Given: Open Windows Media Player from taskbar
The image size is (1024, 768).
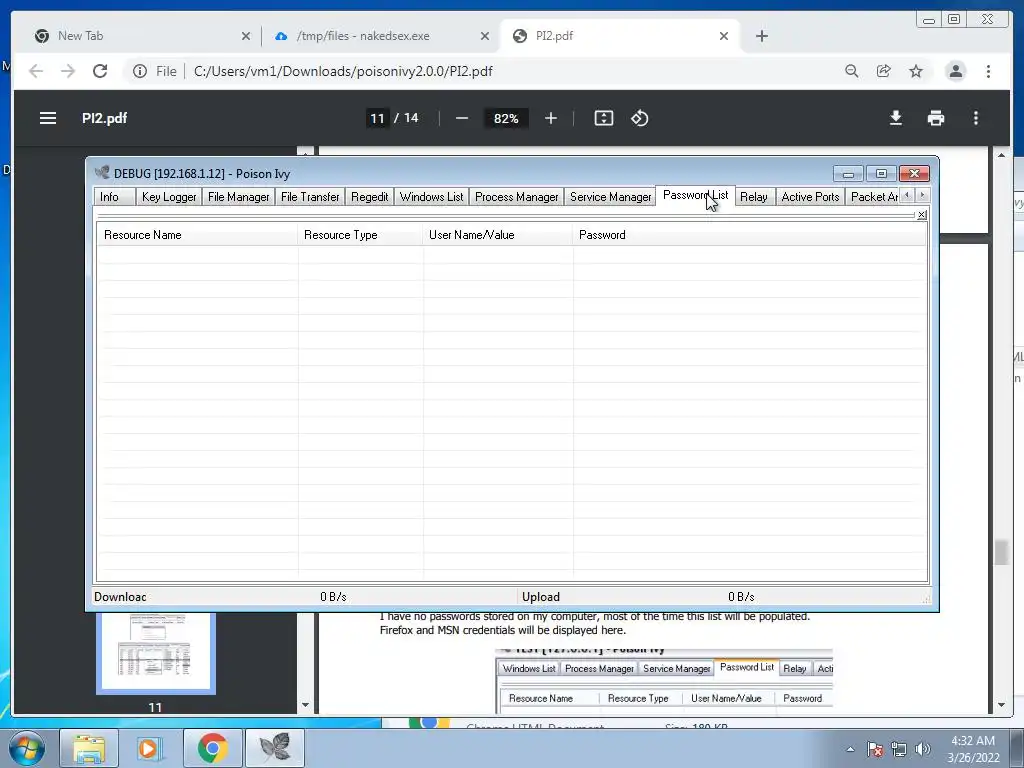Looking at the screenshot, I should pyautogui.click(x=150, y=748).
